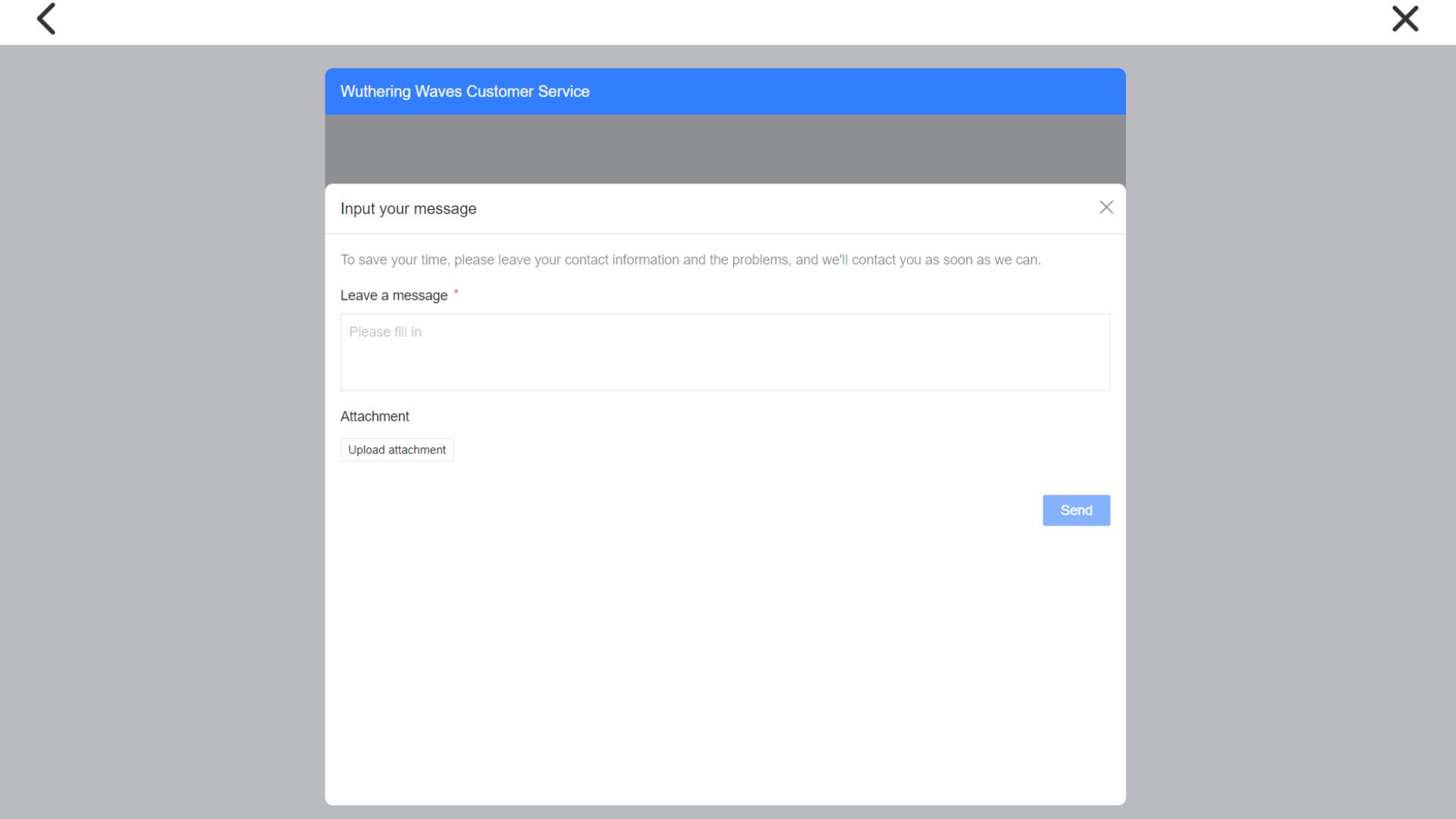Screen dimensions: 1456x819
Task: Click the dark gray chat area below header
Action: pos(724,149)
